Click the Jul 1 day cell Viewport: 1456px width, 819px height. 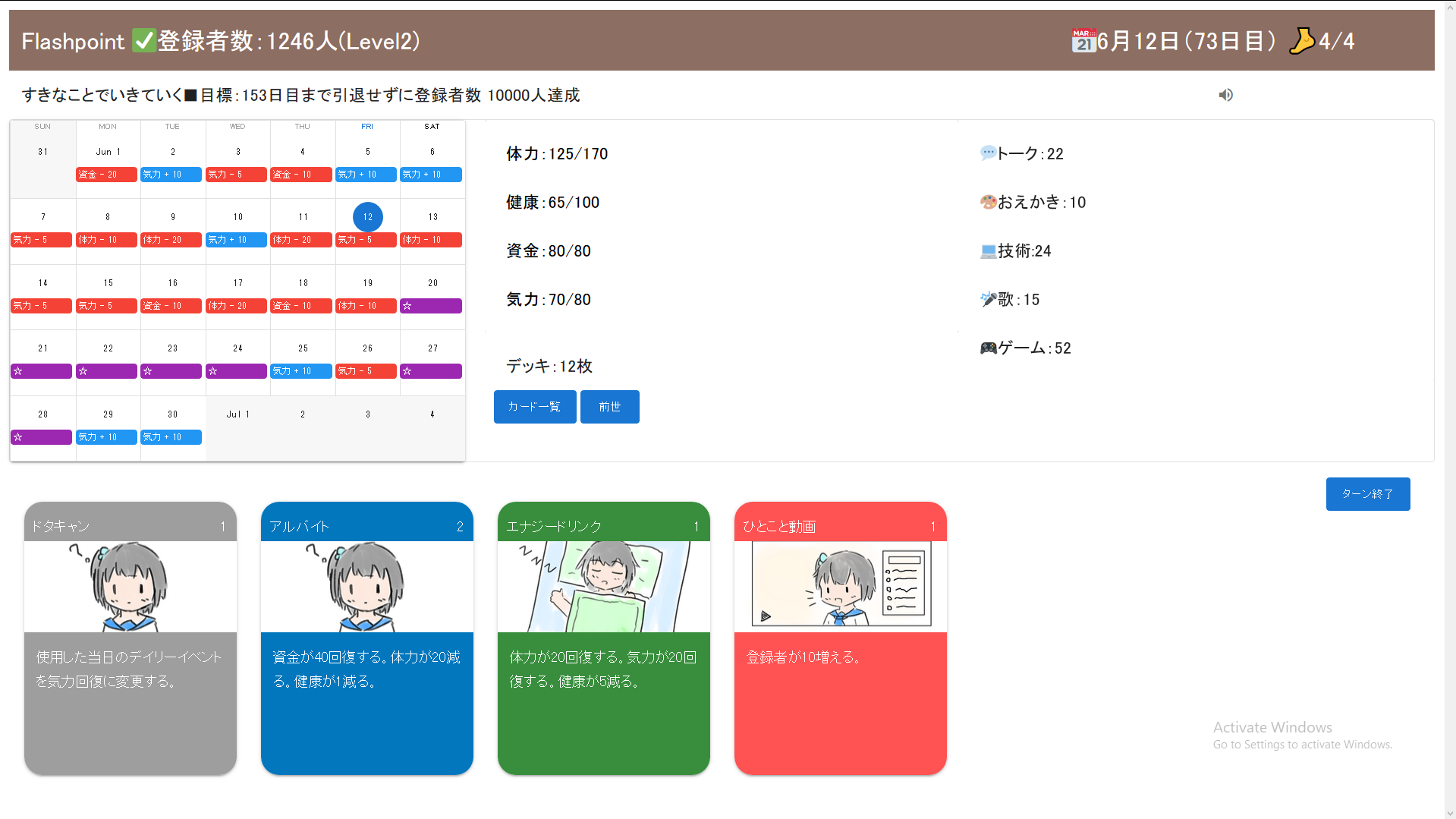coord(237,428)
